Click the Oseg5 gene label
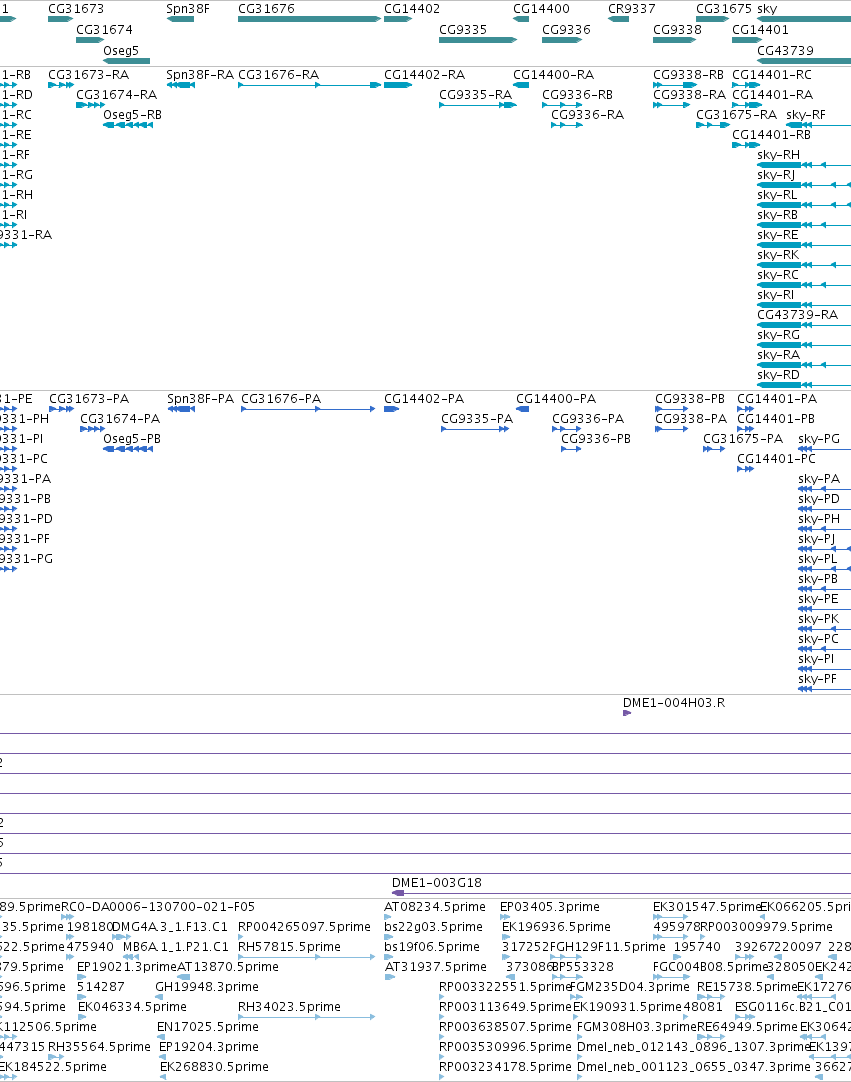This screenshot has width=851, height=1082. tap(121, 50)
